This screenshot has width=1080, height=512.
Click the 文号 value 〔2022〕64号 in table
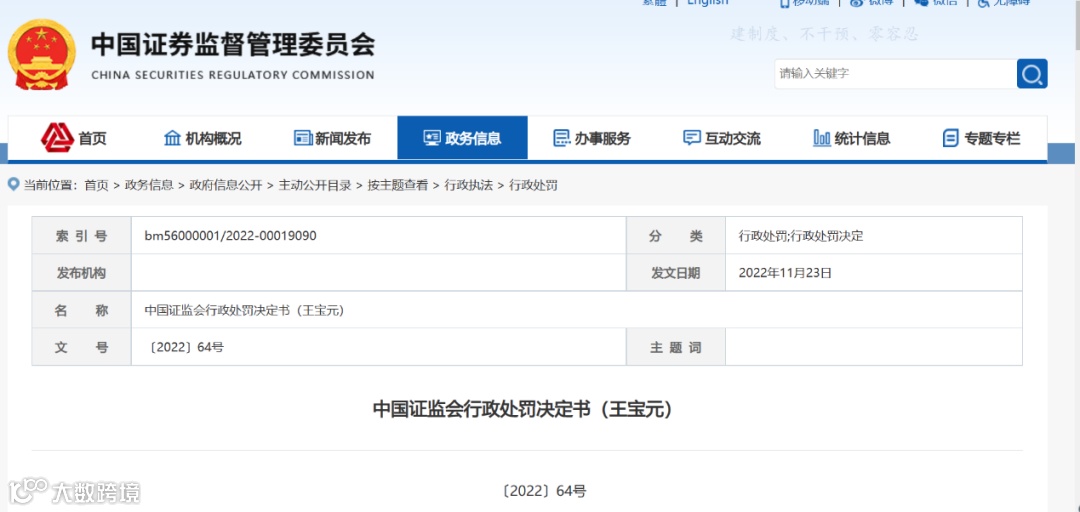pyautogui.click(x=185, y=347)
